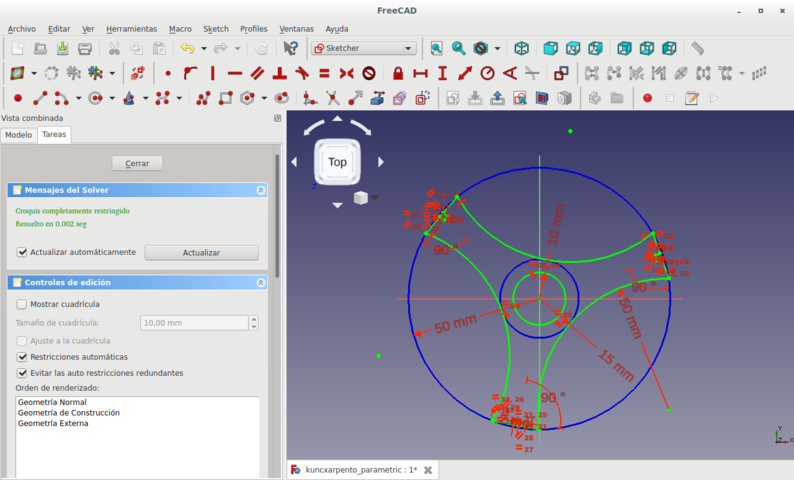Click the Actualizar button
Image resolution: width=794 pixels, height=480 pixels.
click(x=201, y=253)
